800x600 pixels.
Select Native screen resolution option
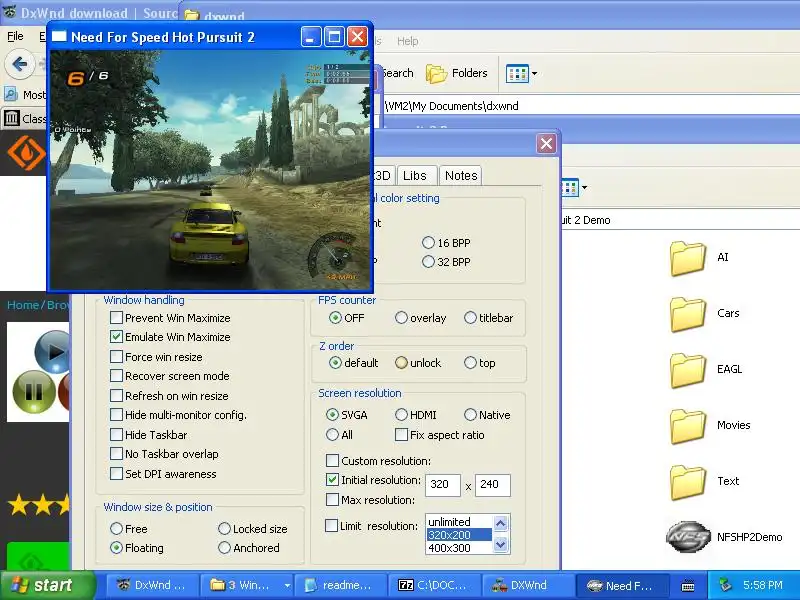click(470, 415)
